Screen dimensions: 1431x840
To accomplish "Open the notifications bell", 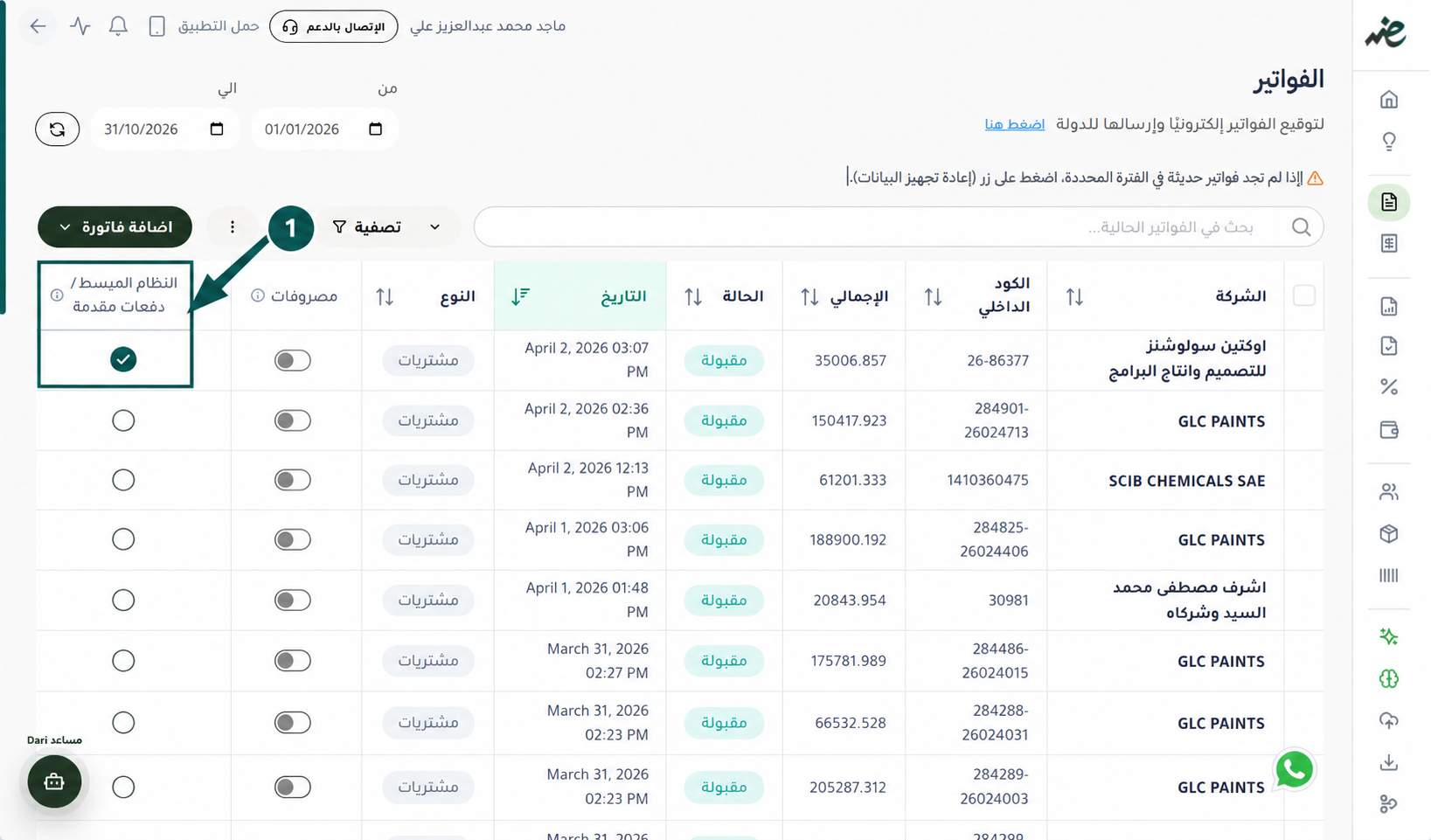I will coord(118,26).
